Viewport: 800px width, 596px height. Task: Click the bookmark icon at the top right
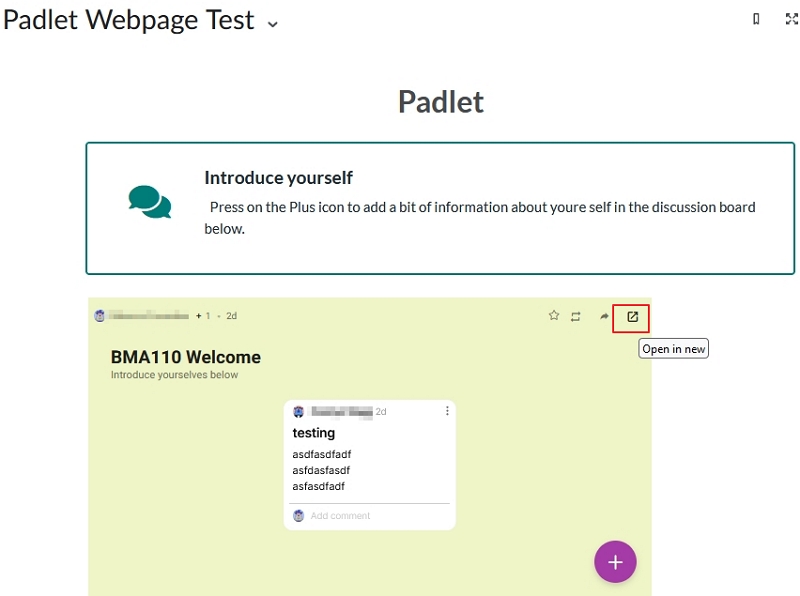(x=756, y=19)
